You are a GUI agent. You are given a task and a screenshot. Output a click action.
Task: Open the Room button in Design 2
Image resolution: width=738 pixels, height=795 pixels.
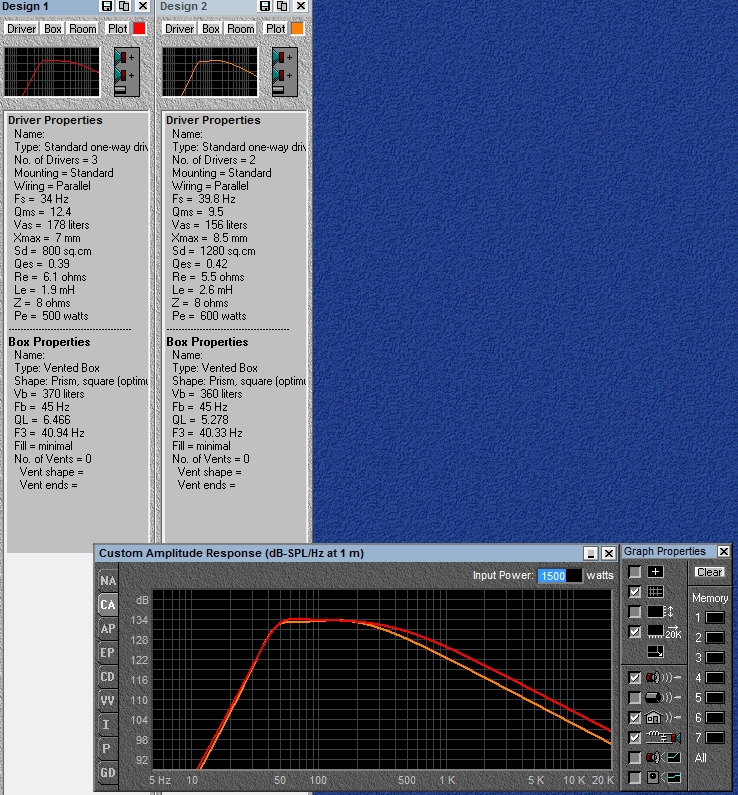(x=241, y=29)
